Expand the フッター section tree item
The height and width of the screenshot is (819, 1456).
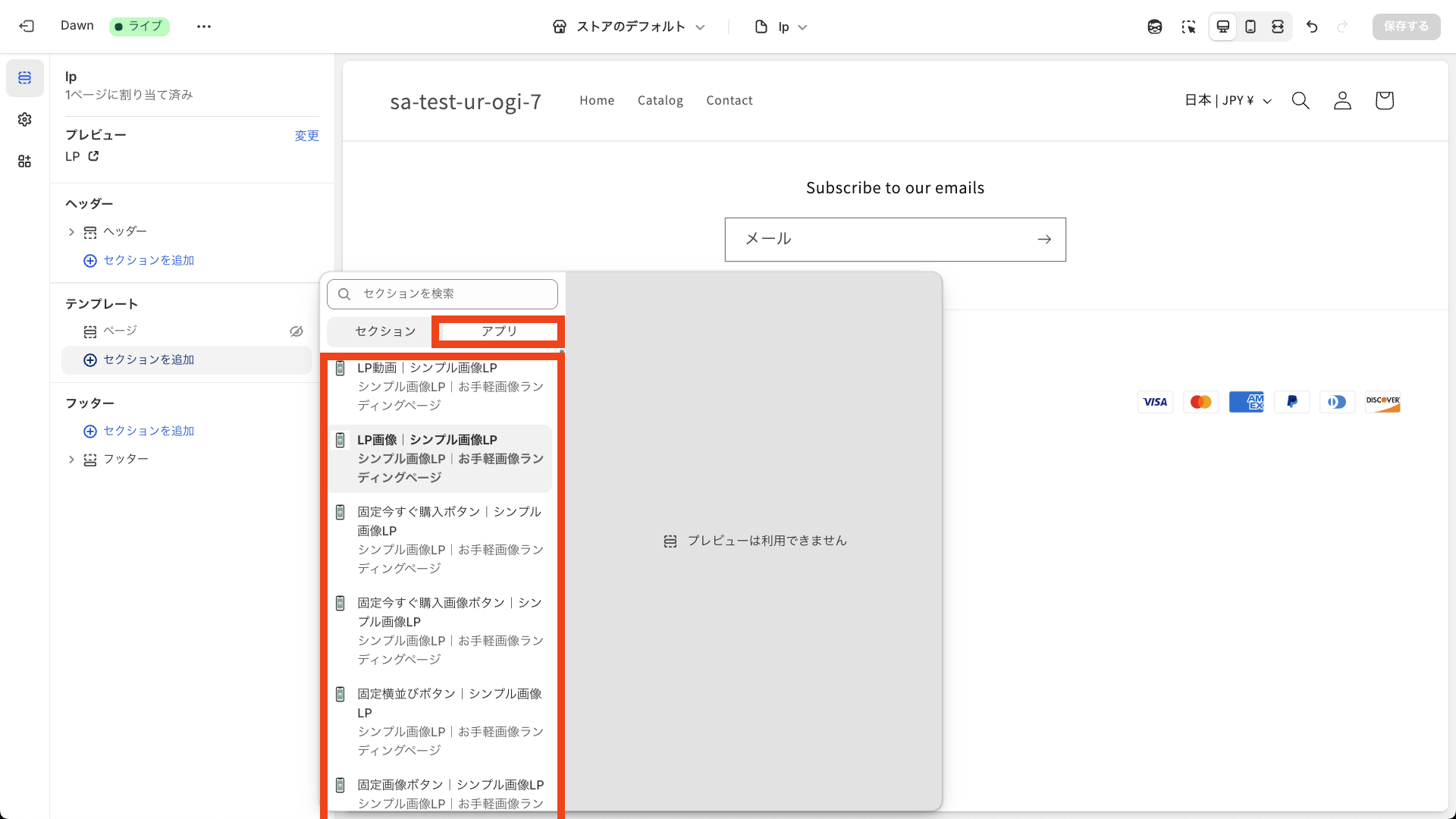pyautogui.click(x=72, y=459)
